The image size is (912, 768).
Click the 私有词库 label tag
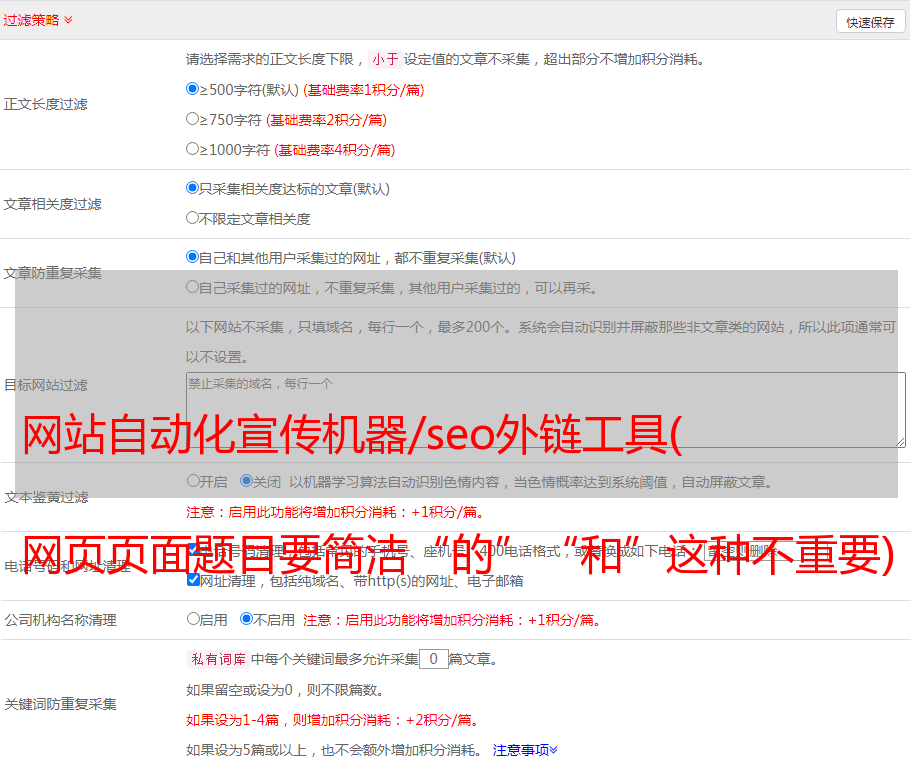click(216, 659)
